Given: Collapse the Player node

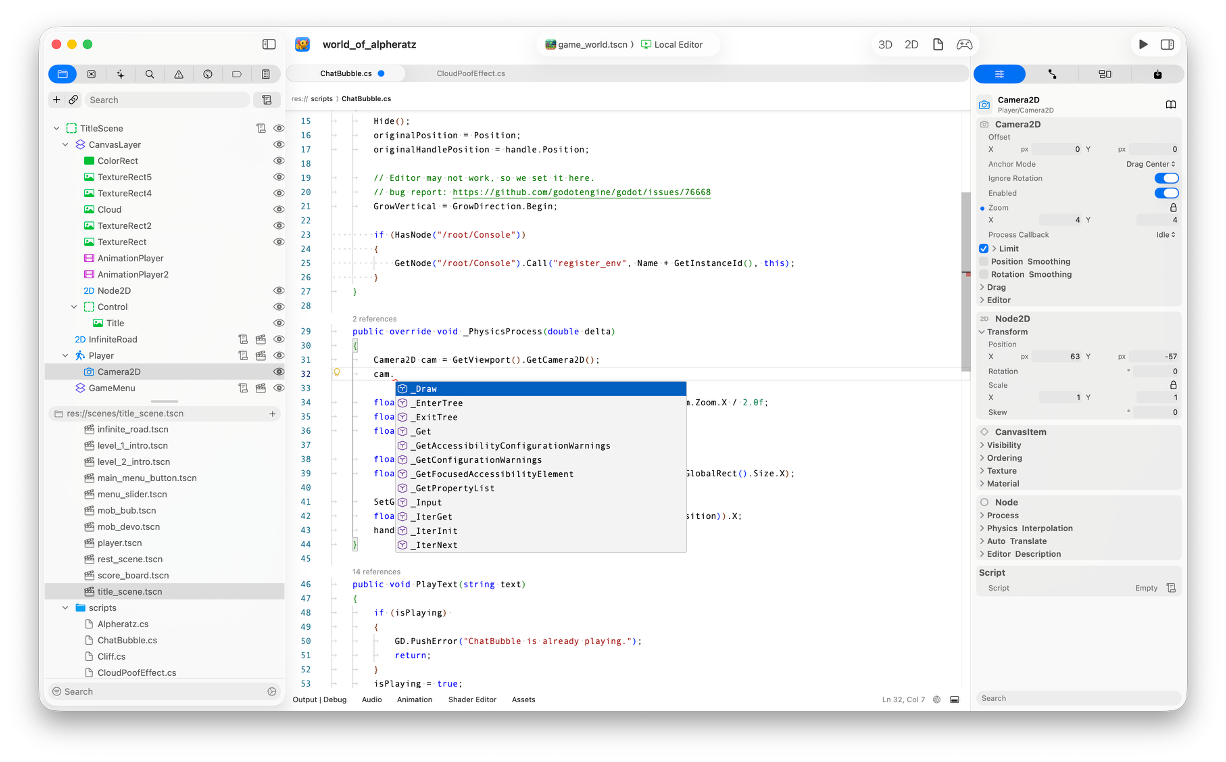Looking at the screenshot, I should [65, 355].
